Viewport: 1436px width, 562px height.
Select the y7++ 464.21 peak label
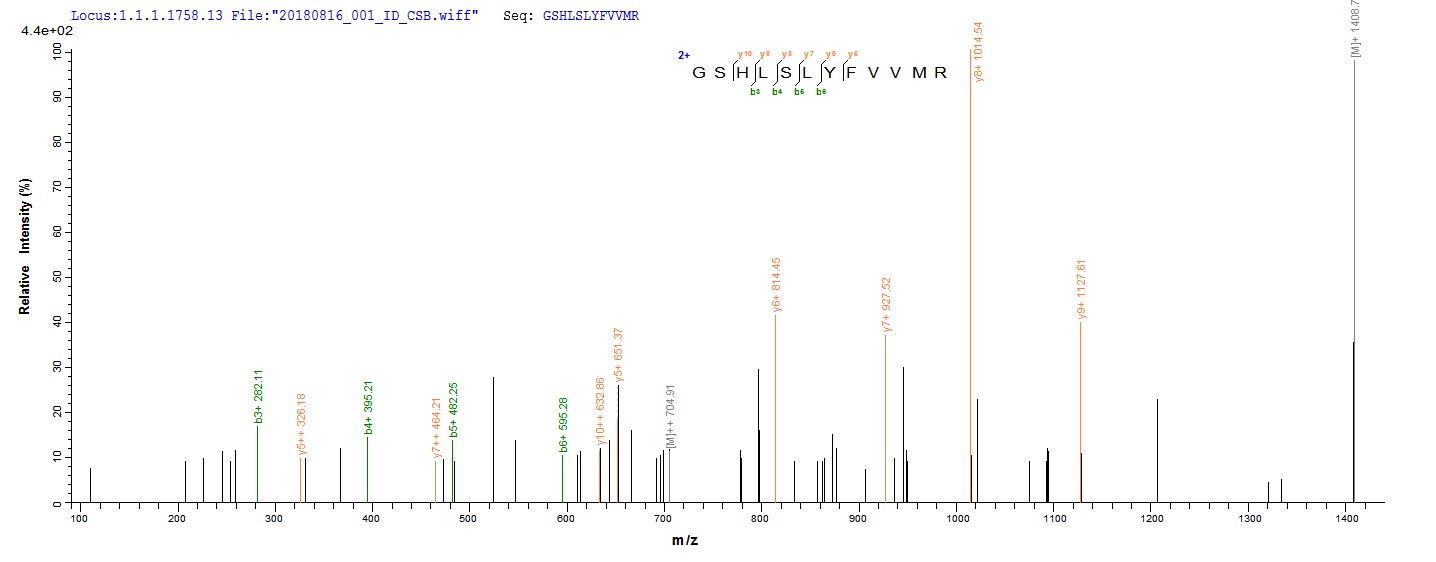click(x=437, y=431)
